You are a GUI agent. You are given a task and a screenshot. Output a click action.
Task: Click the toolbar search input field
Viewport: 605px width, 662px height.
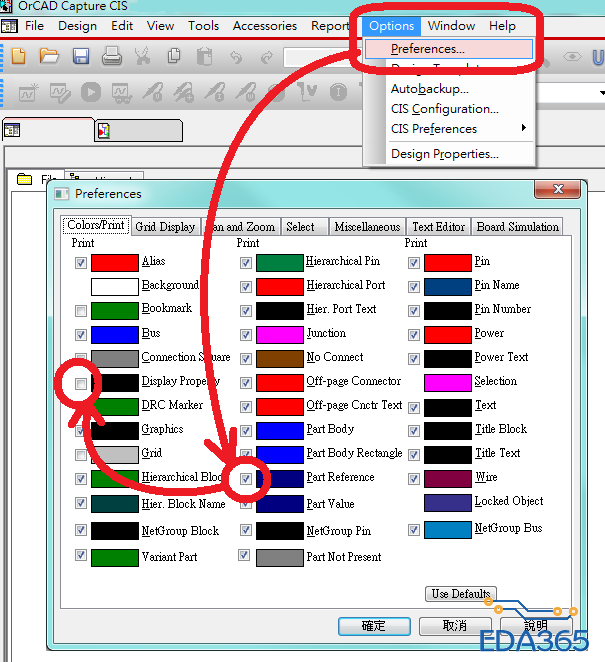click(x=321, y=57)
